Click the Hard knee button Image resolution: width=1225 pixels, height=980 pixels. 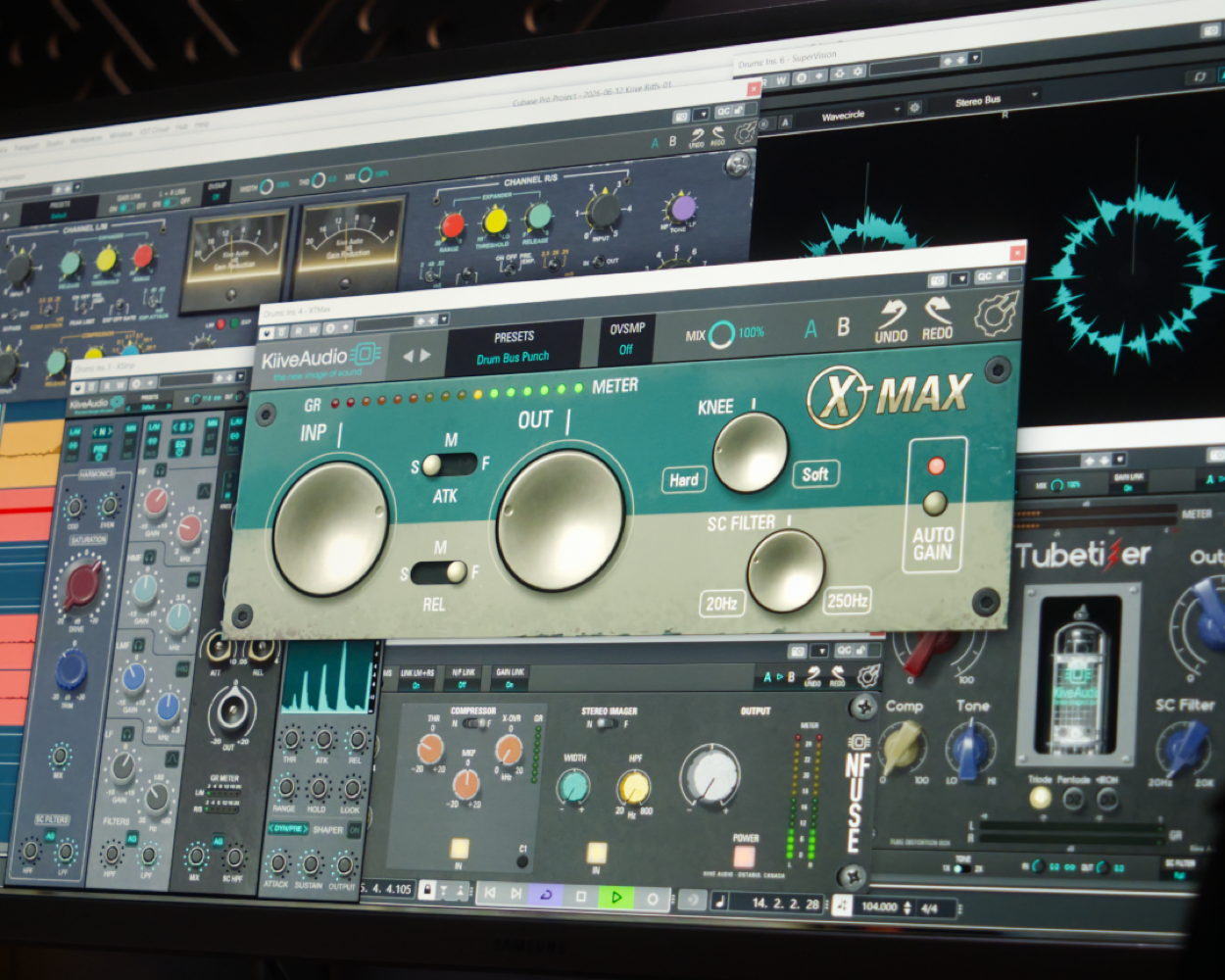[684, 479]
